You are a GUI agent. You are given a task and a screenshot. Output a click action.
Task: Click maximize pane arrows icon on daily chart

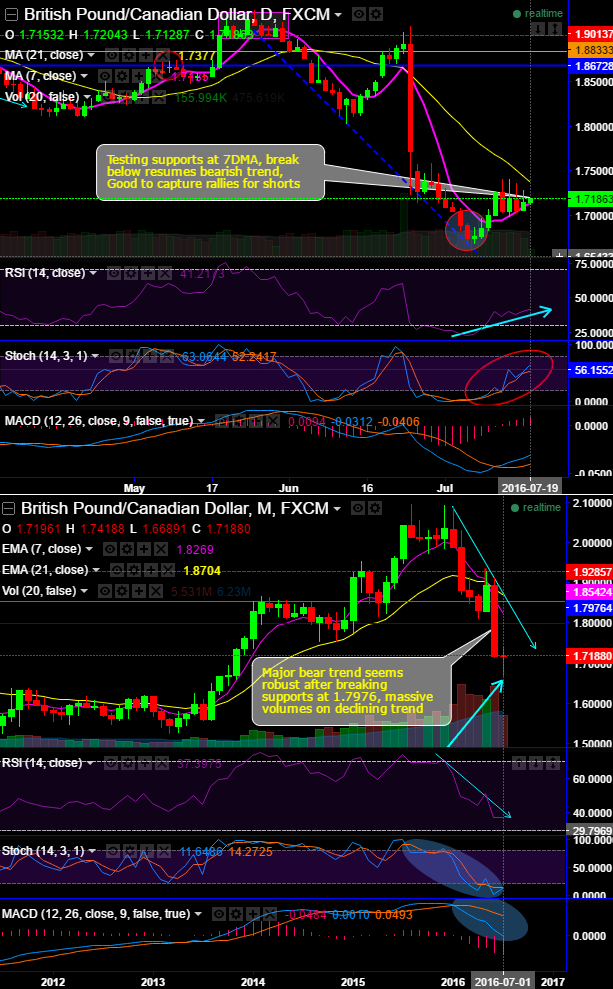(555, 28)
